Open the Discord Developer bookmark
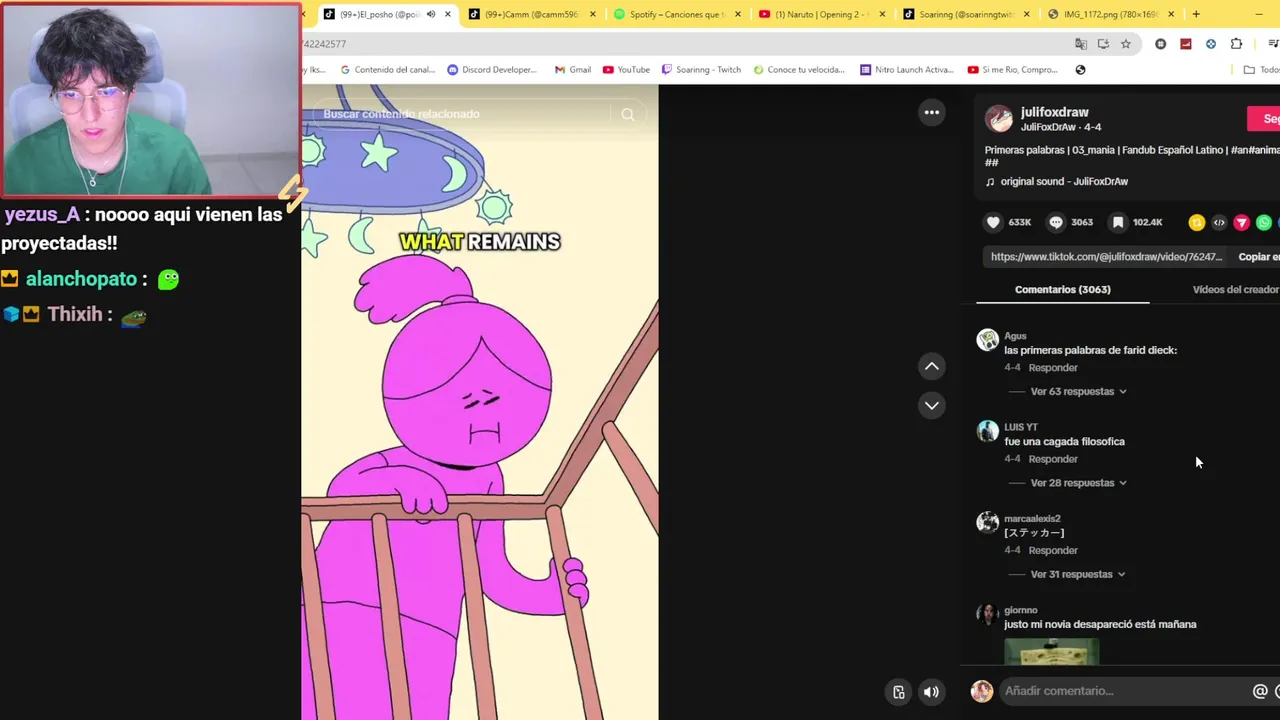This screenshot has height=720, width=1280. point(492,70)
